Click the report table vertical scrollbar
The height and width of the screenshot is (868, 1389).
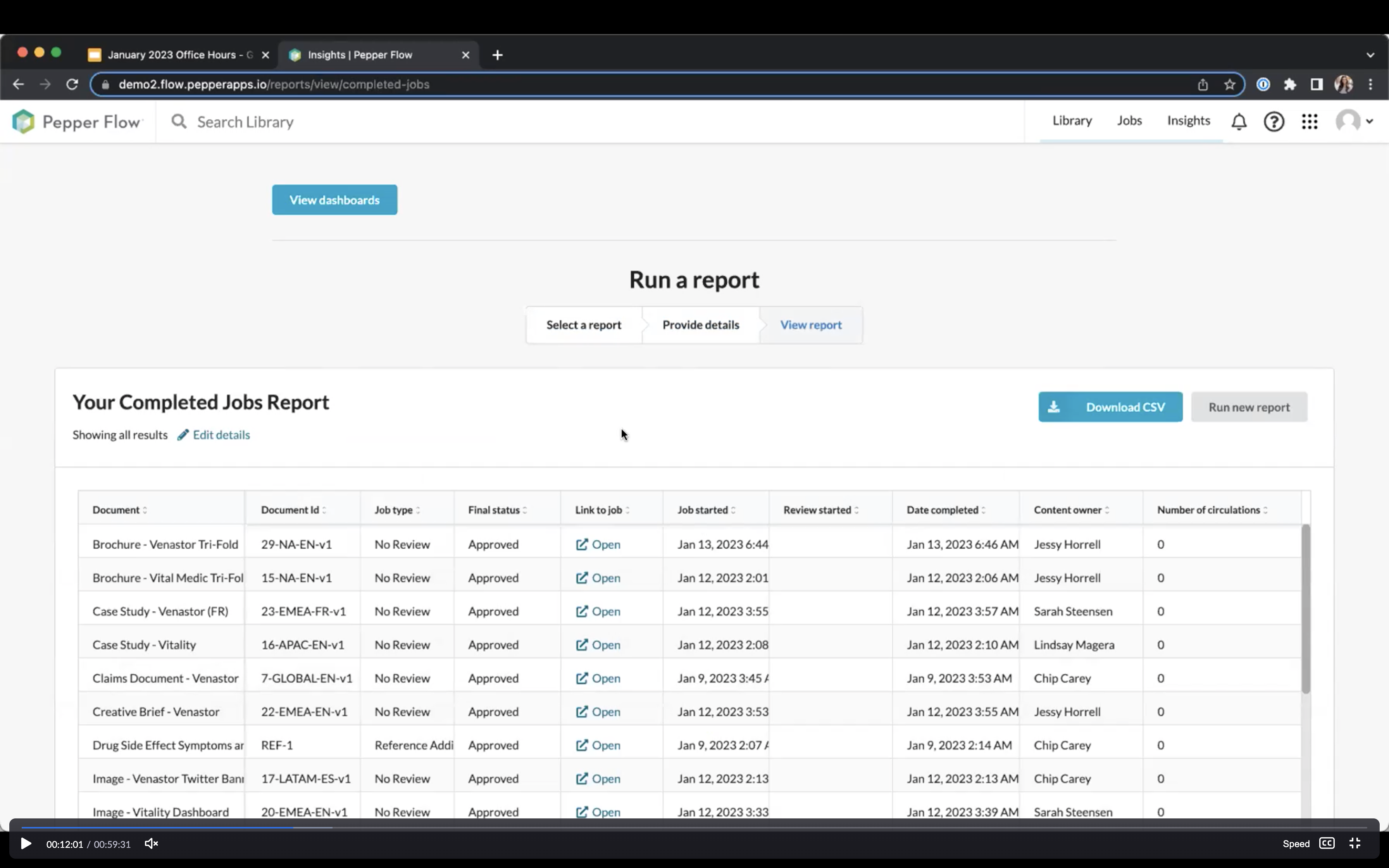coord(1306,608)
